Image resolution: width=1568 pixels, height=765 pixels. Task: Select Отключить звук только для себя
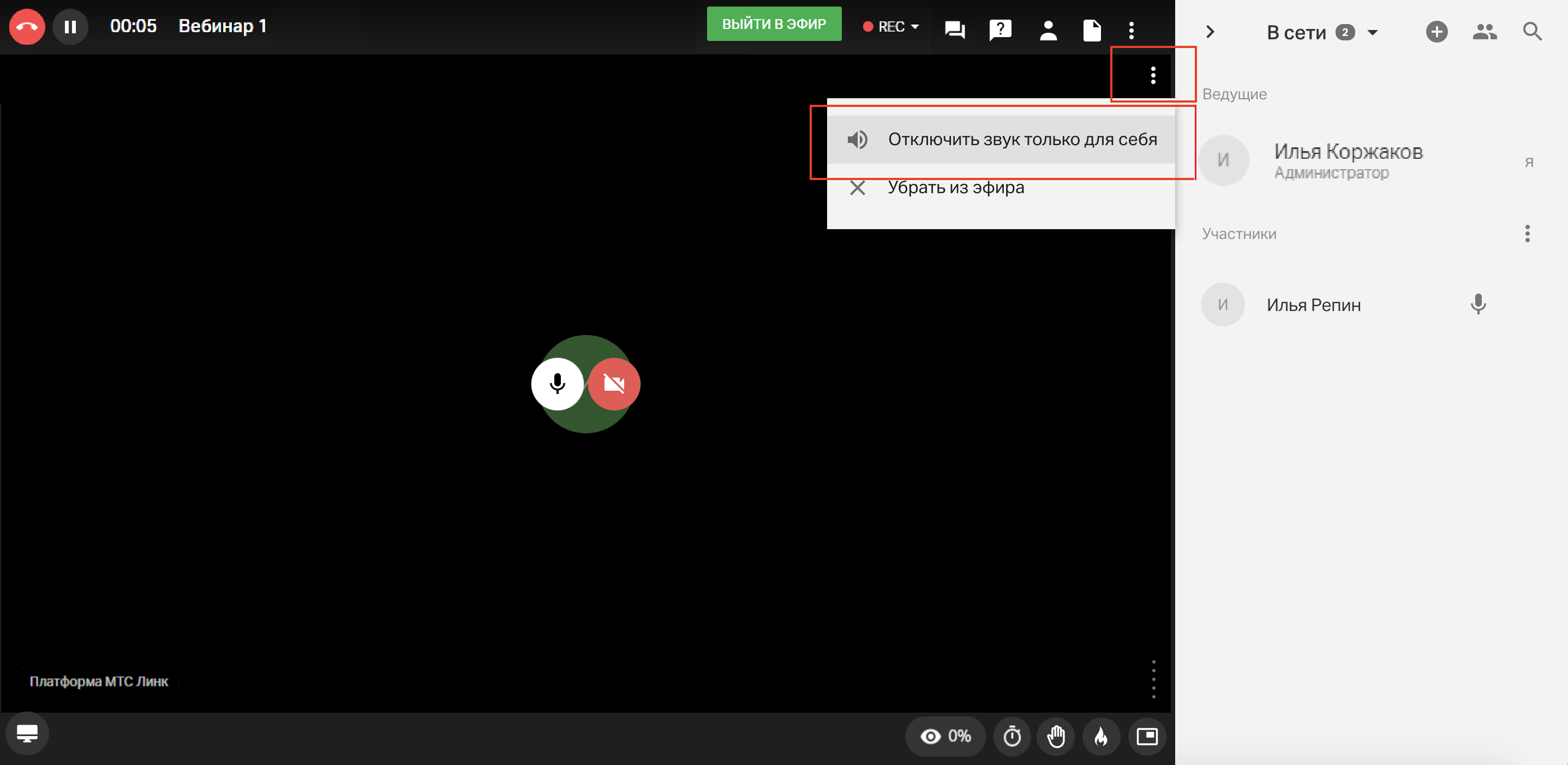click(x=1001, y=139)
